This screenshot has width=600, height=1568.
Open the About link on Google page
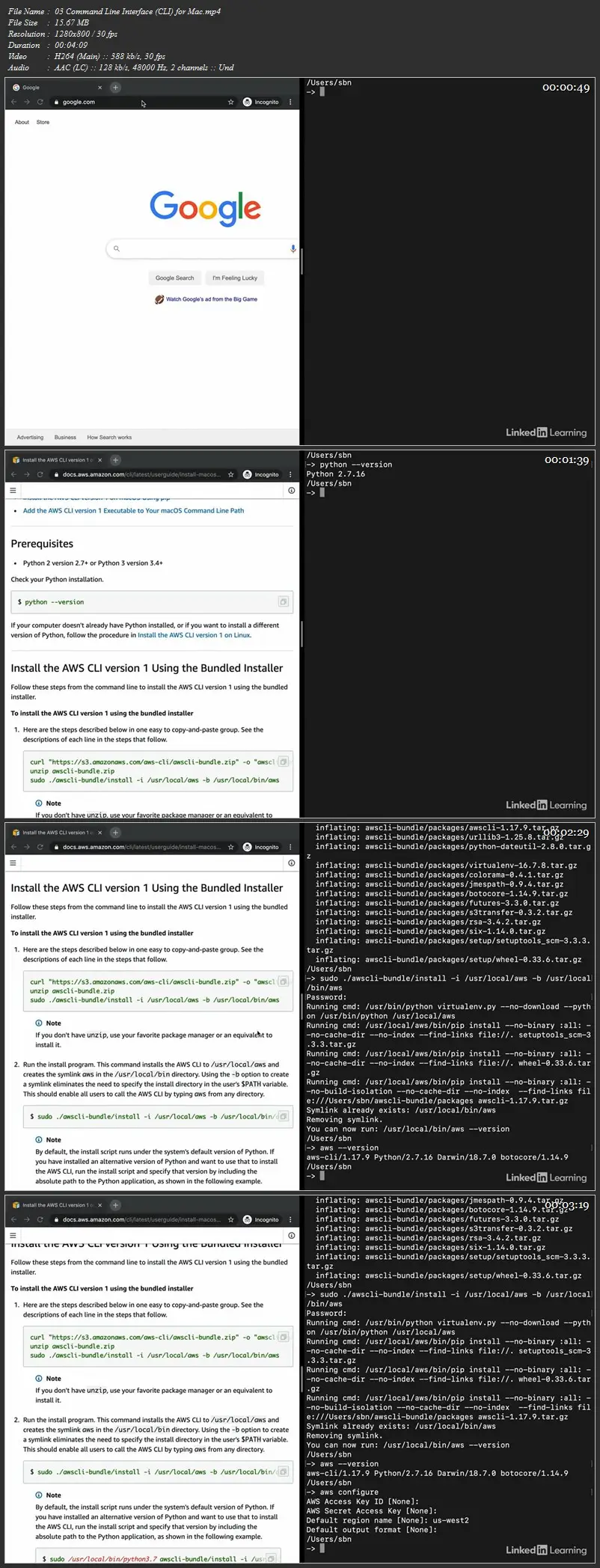[x=22, y=122]
